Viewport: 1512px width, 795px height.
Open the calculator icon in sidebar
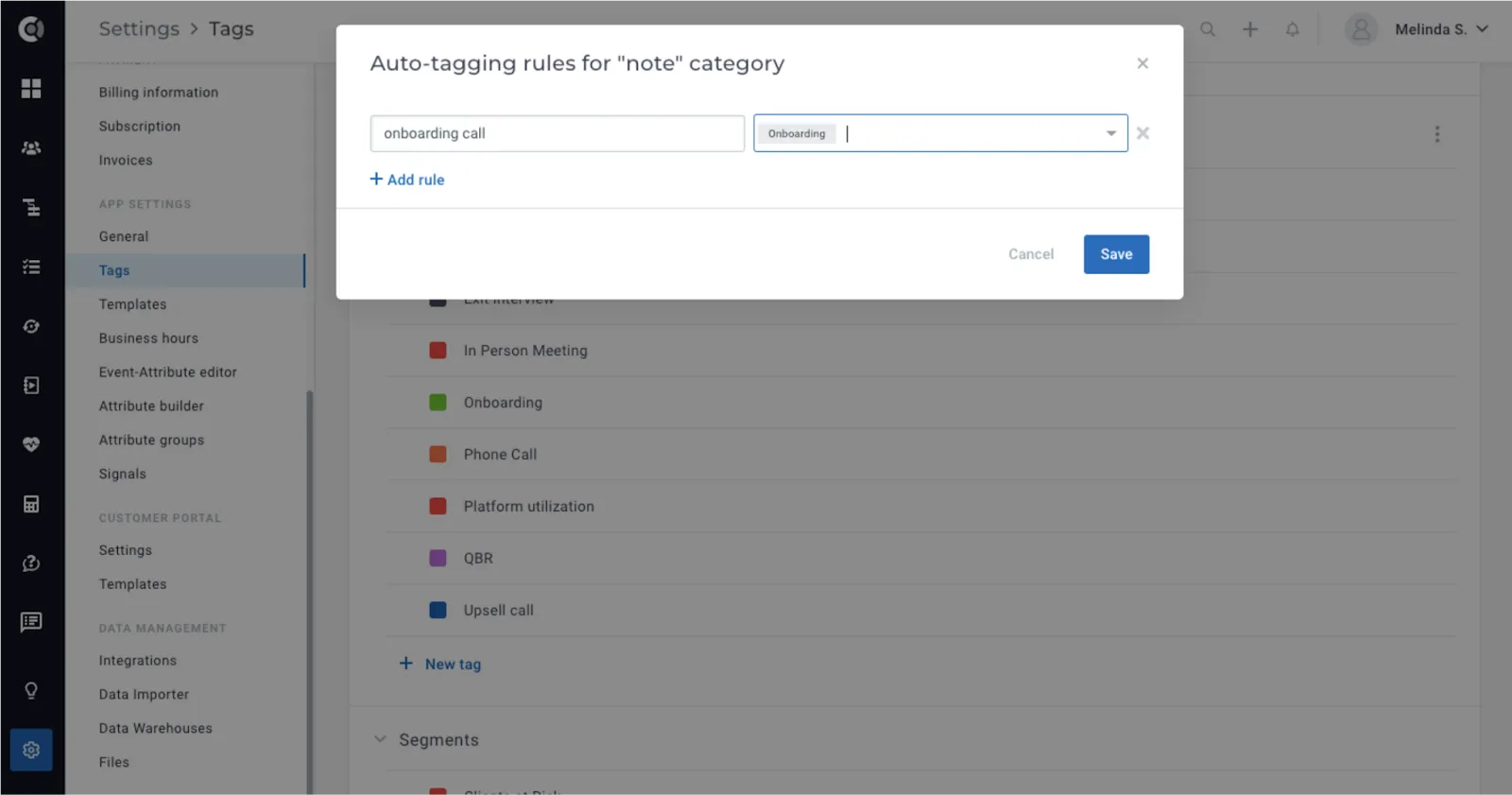click(31, 504)
